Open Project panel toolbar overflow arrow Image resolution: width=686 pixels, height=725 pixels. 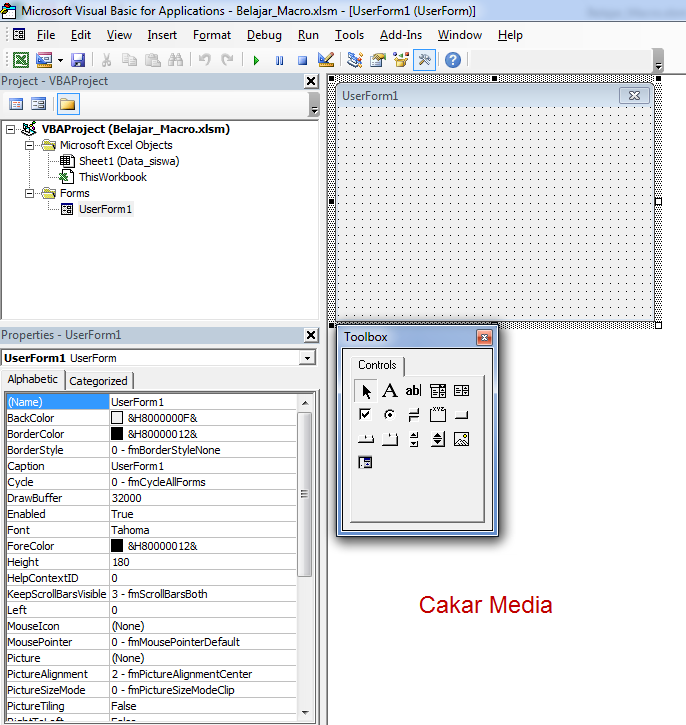(x=314, y=104)
